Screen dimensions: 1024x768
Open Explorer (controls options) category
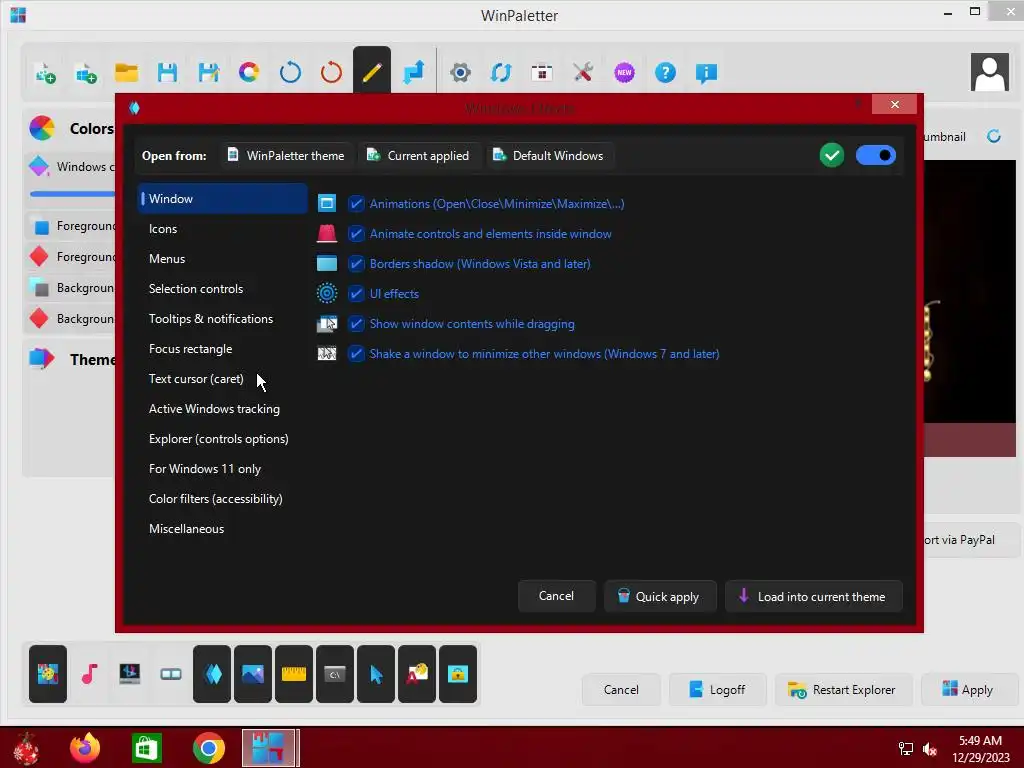click(223, 439)
